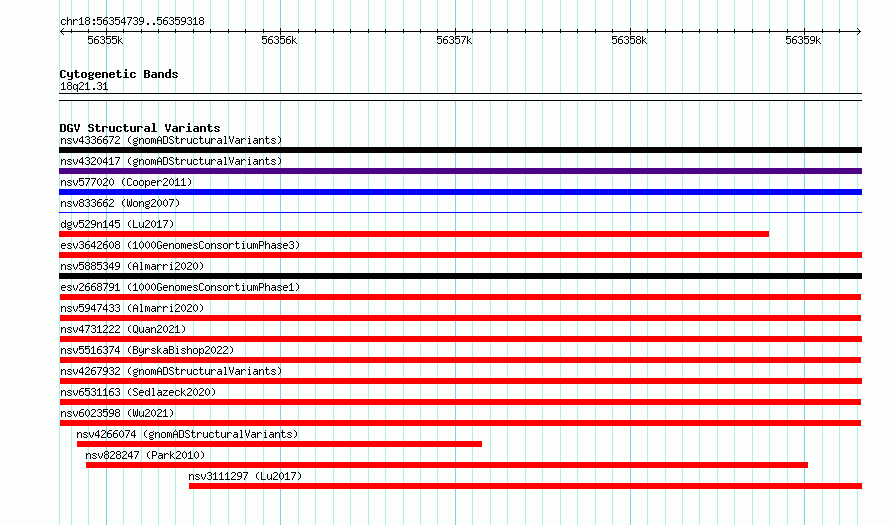The width and height of the screenshot is (890, 525).
Task: Click the short red bar under nsv4266074
Action: (x=279, y=444)
